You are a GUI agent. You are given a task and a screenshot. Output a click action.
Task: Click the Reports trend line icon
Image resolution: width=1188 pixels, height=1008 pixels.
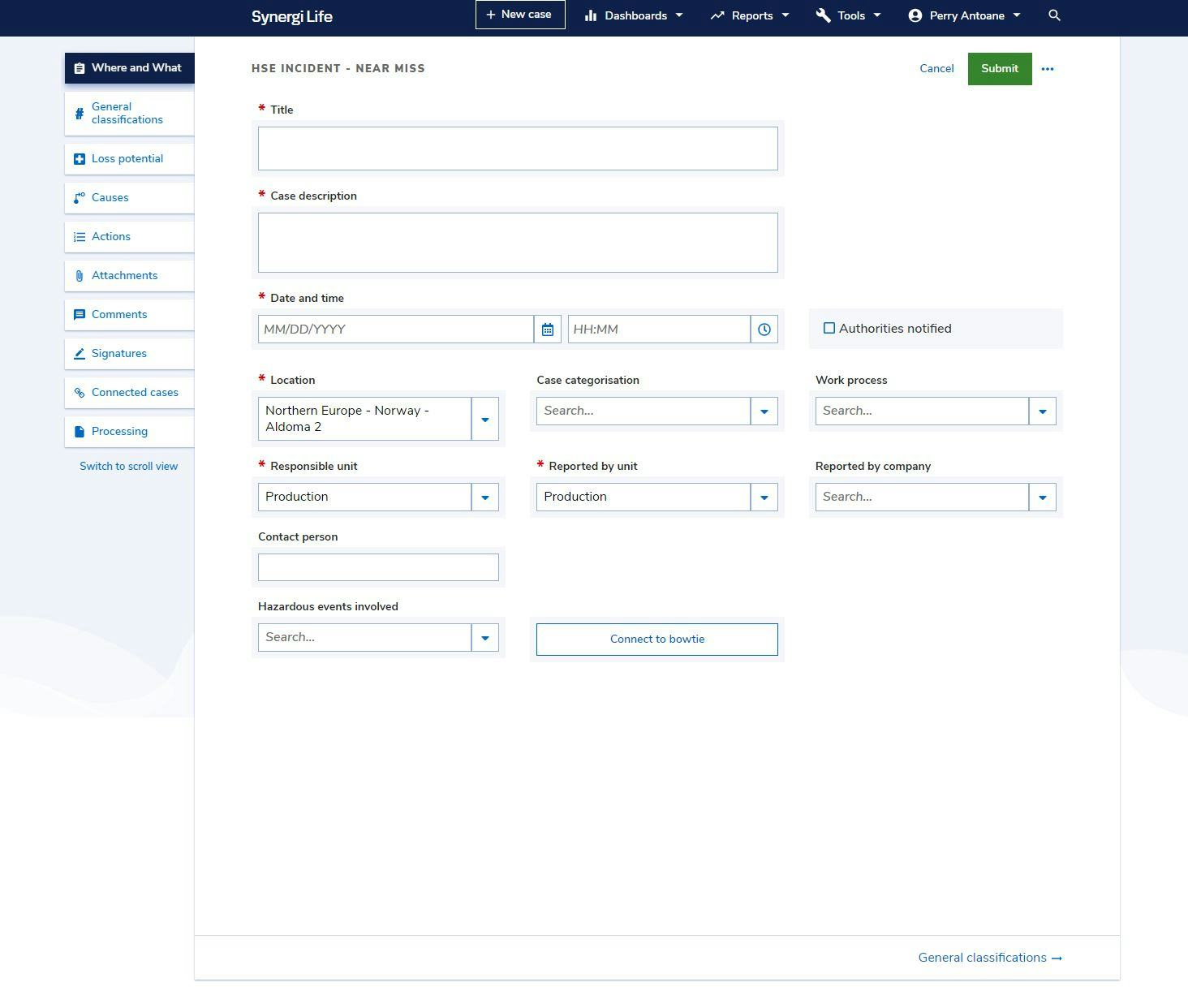point(717,15)
